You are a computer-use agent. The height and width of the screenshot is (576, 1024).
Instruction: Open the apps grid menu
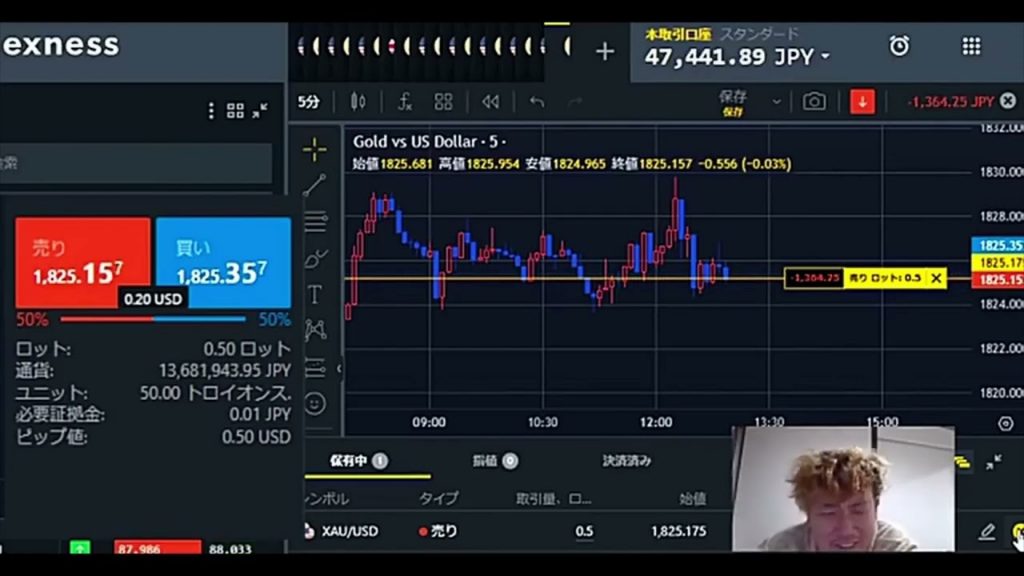click(971, 46)
